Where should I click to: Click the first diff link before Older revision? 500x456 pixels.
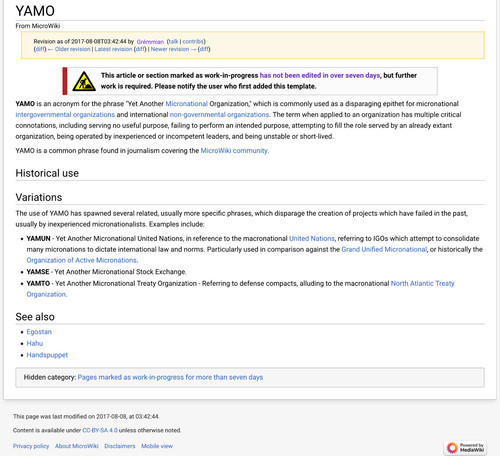pos(40,49)
